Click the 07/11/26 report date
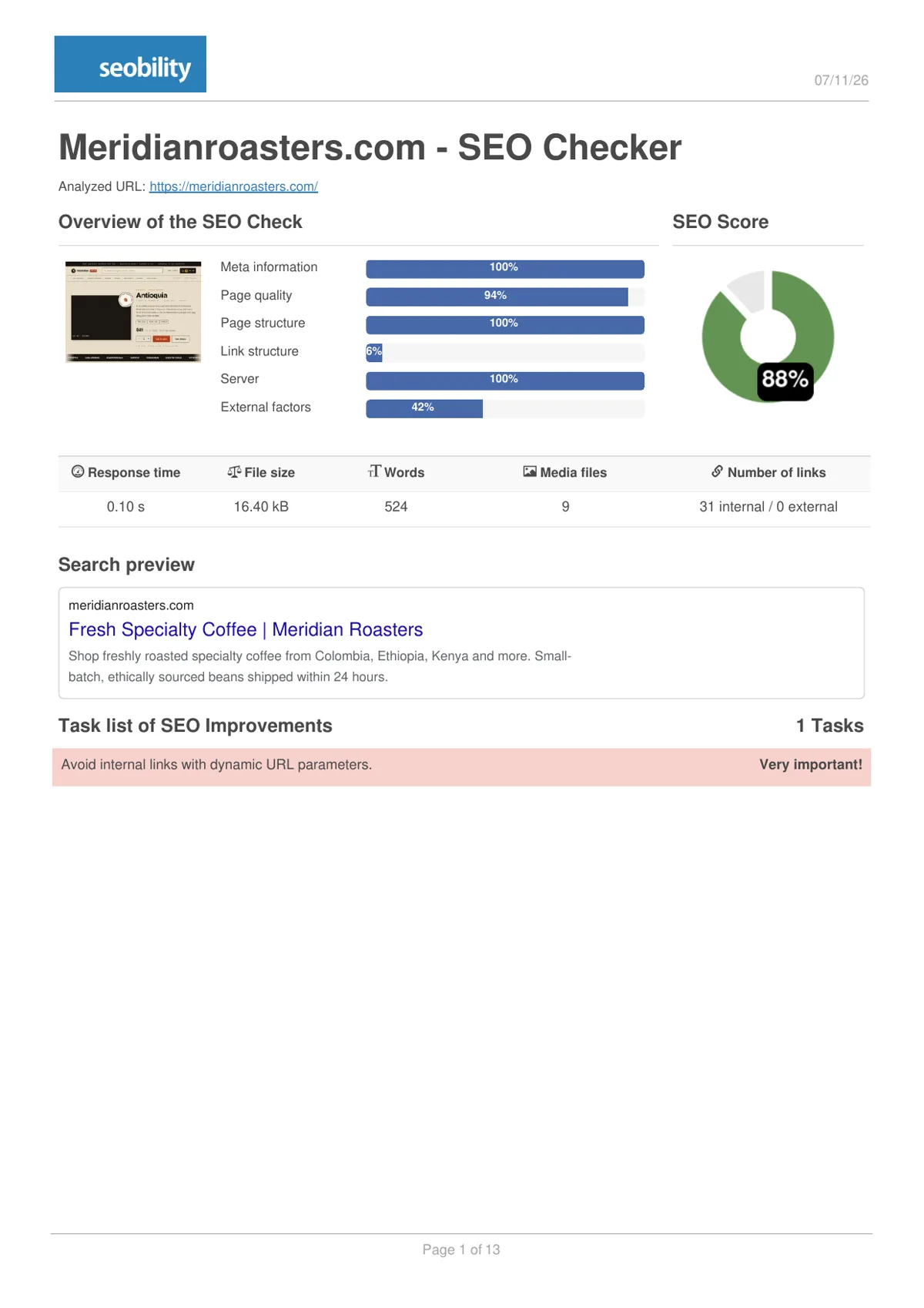 tap(842, 80)
